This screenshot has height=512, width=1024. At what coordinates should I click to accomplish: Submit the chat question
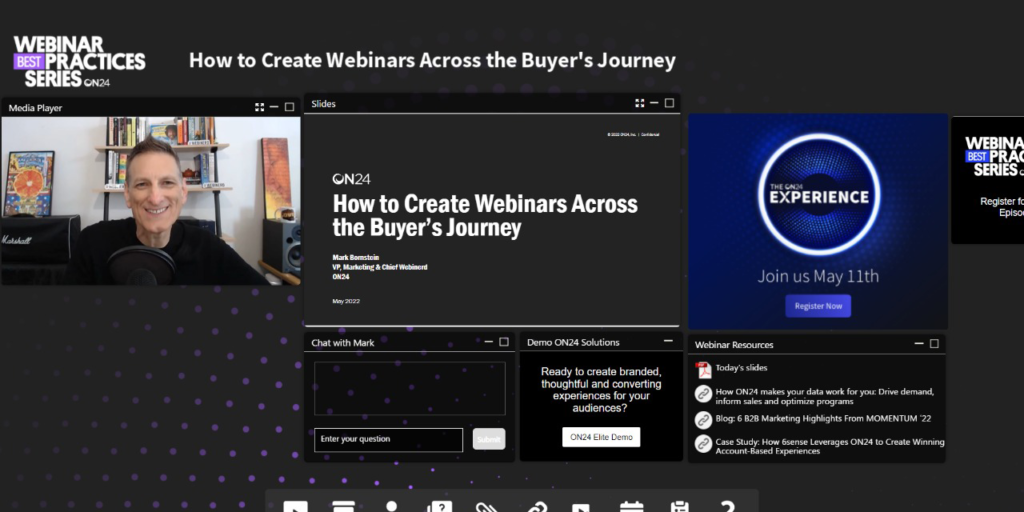pyautogui.click(x=489, y=440)
